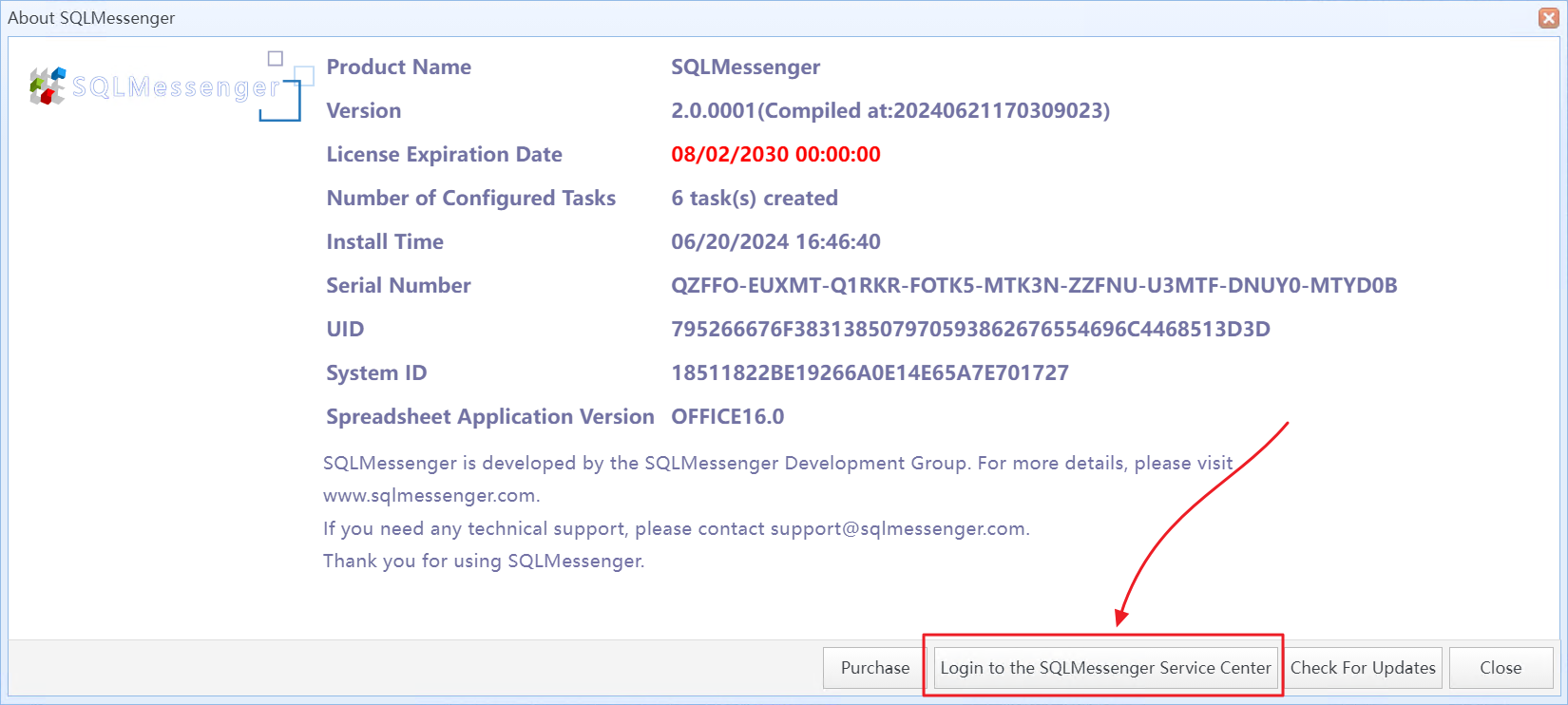Click the red license expiration date

(775, 154)
